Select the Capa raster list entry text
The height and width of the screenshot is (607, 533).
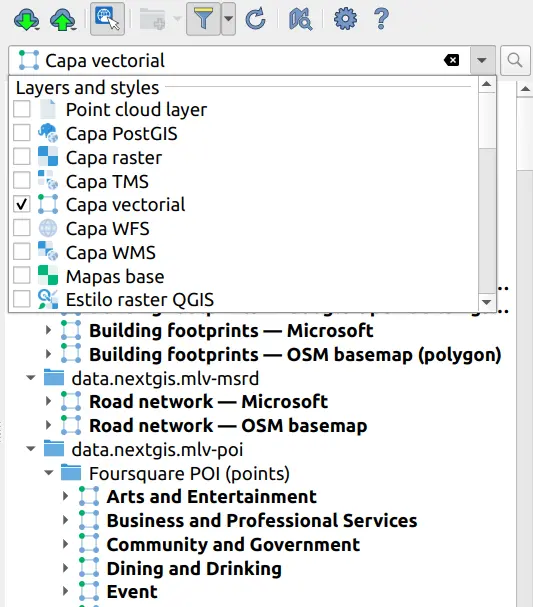click(114, 158)
